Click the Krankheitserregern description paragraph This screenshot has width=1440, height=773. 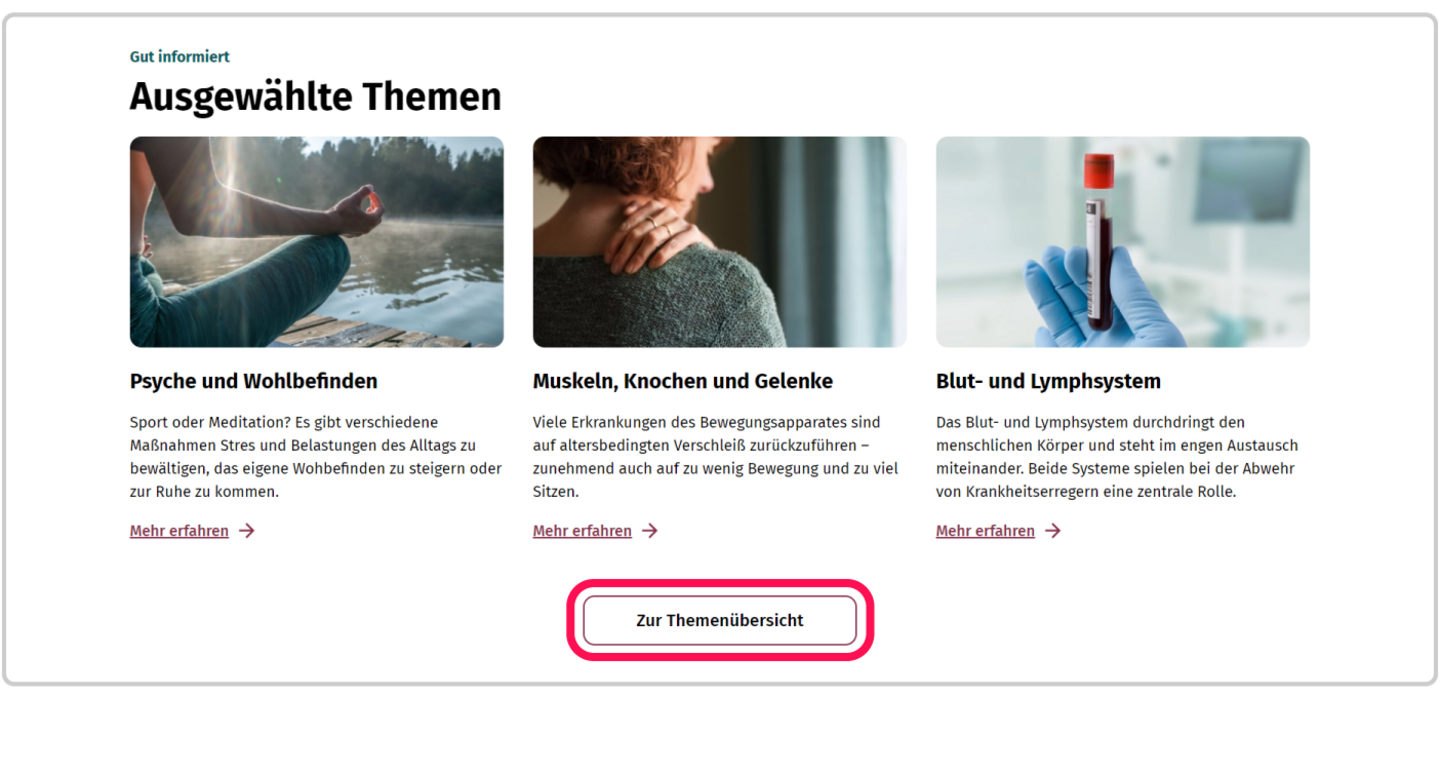[1117, 457]
